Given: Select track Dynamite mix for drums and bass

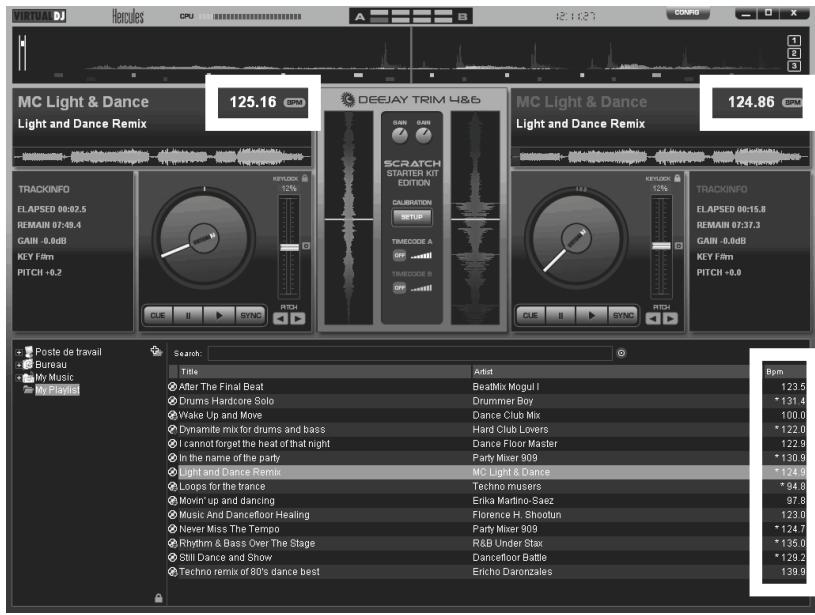Looking at the screenshot, I should click(487, 429).
